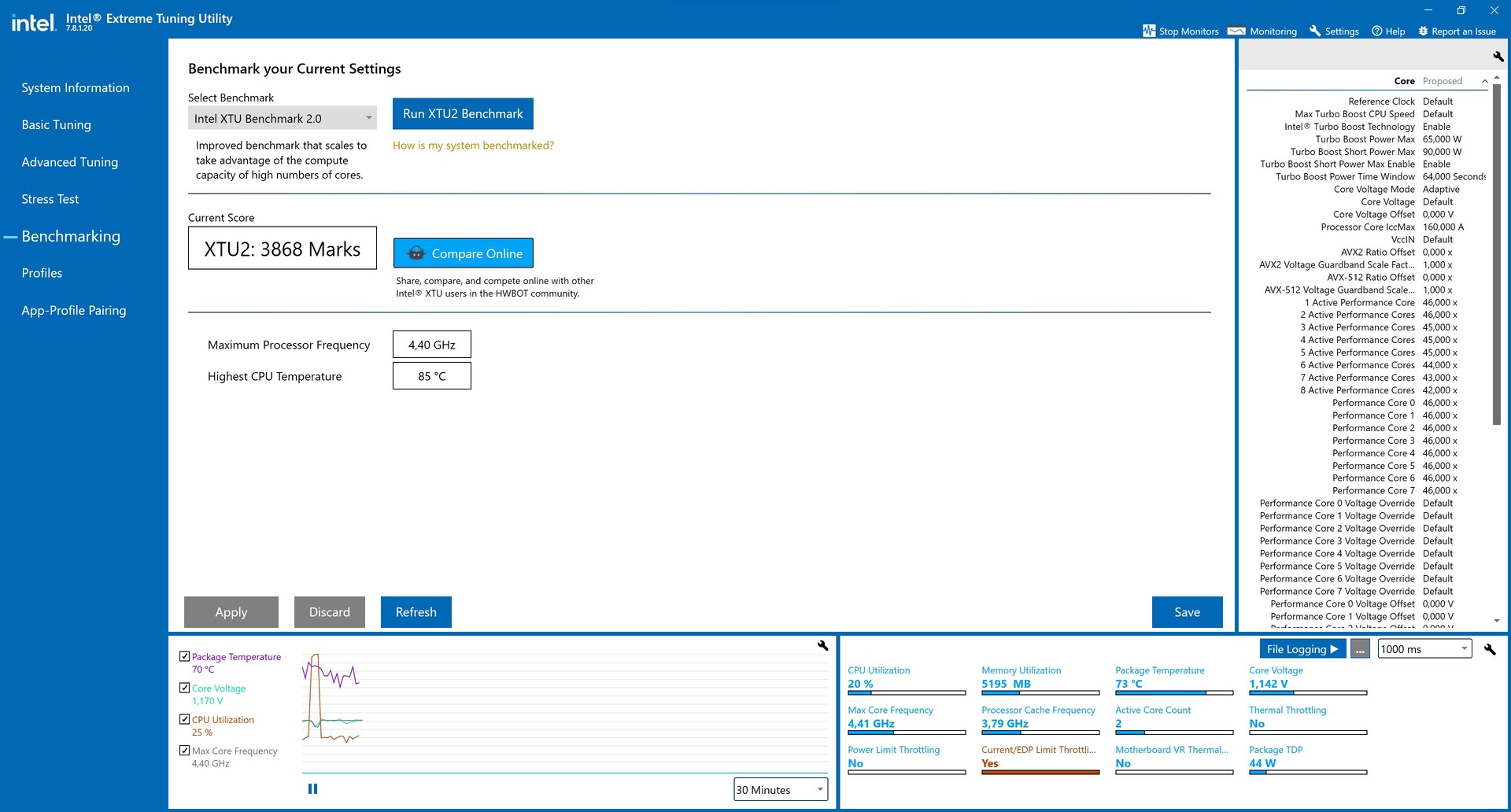Click the Compare Online button

tap(463, 253)
